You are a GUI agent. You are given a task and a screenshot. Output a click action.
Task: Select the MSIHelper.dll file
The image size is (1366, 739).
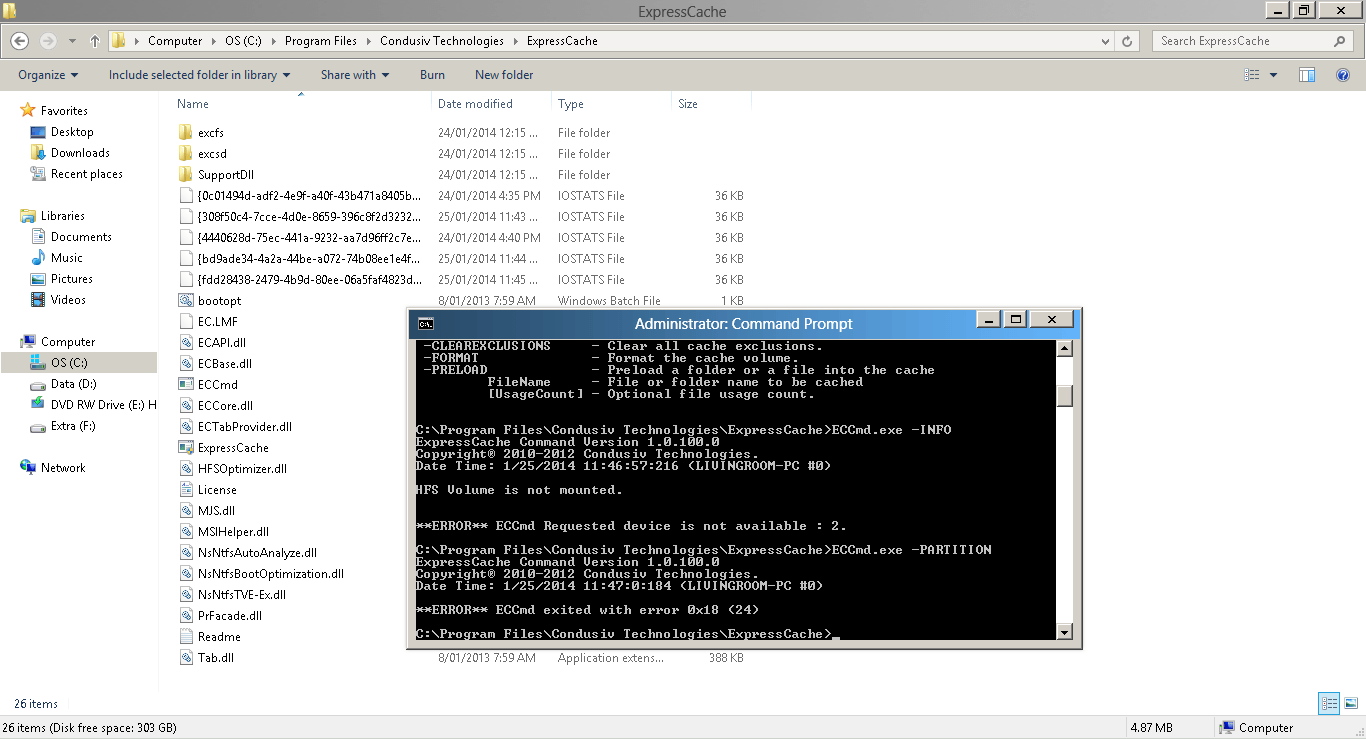[233, 532]
